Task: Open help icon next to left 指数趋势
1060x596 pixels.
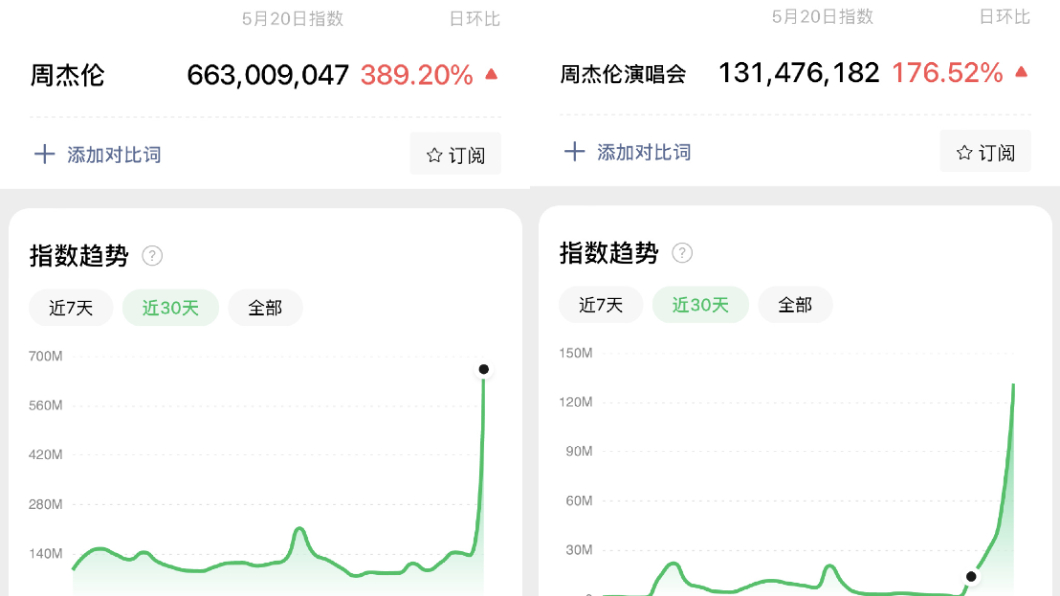Action: 152,256
